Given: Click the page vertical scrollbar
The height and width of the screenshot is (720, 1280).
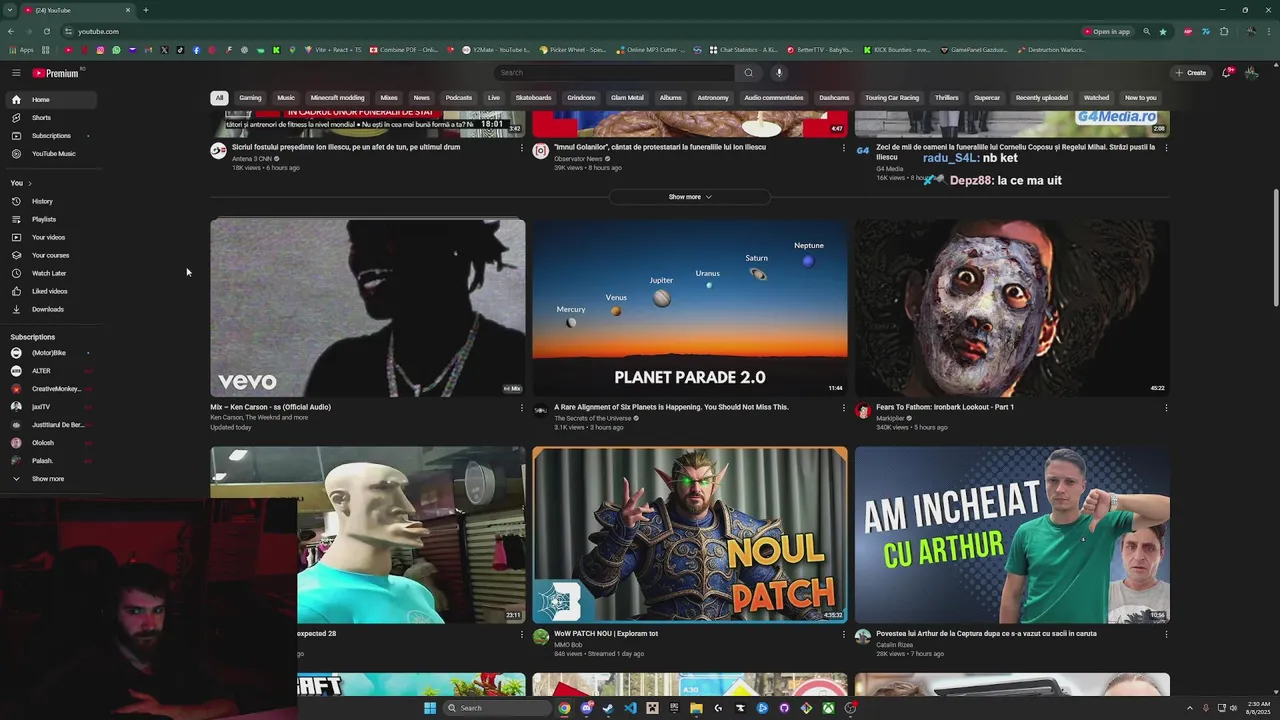Looking at the screenshot, I should (x=1275, y=248).
